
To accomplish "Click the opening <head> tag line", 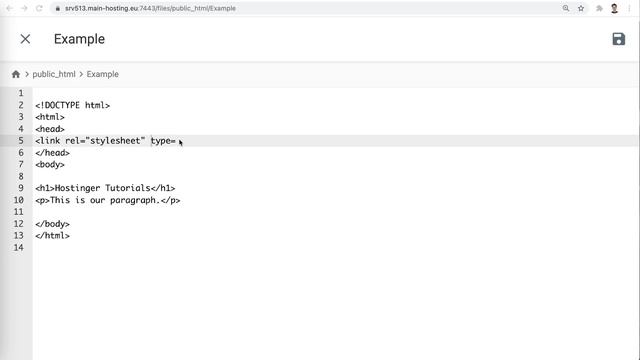I will (49, 129).
